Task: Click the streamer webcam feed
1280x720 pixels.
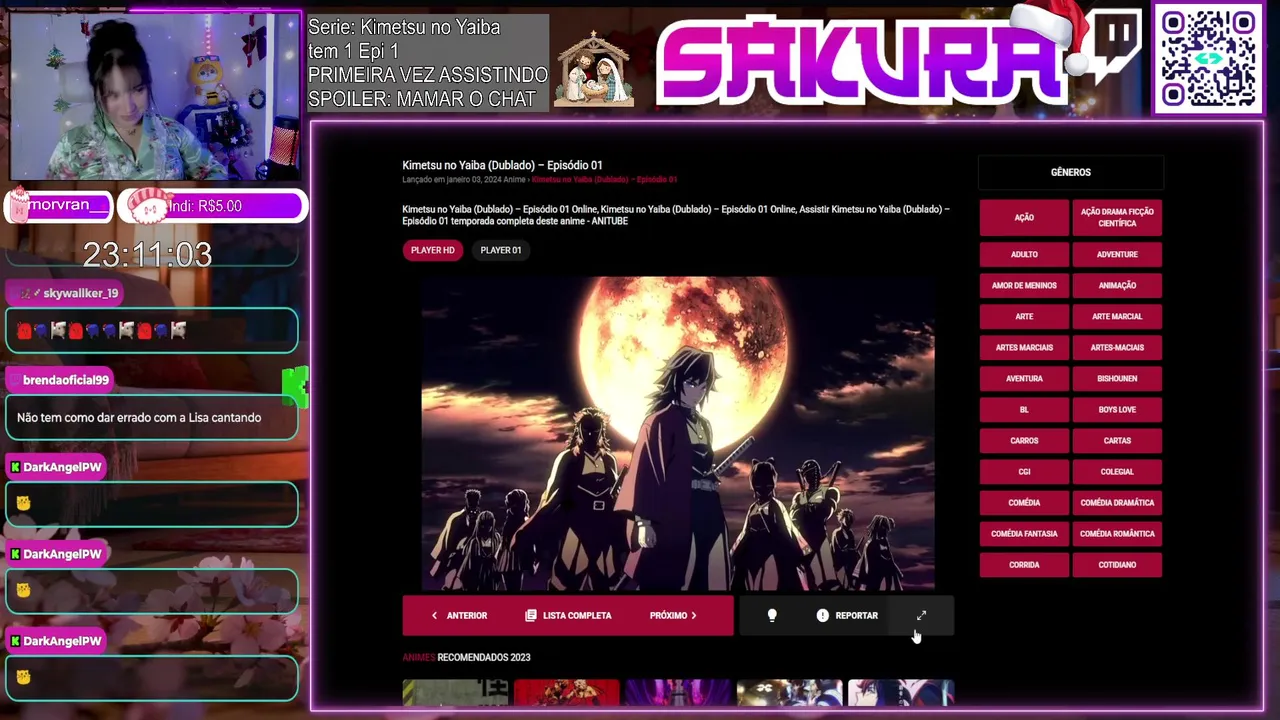Action: (x=155, y=97)
